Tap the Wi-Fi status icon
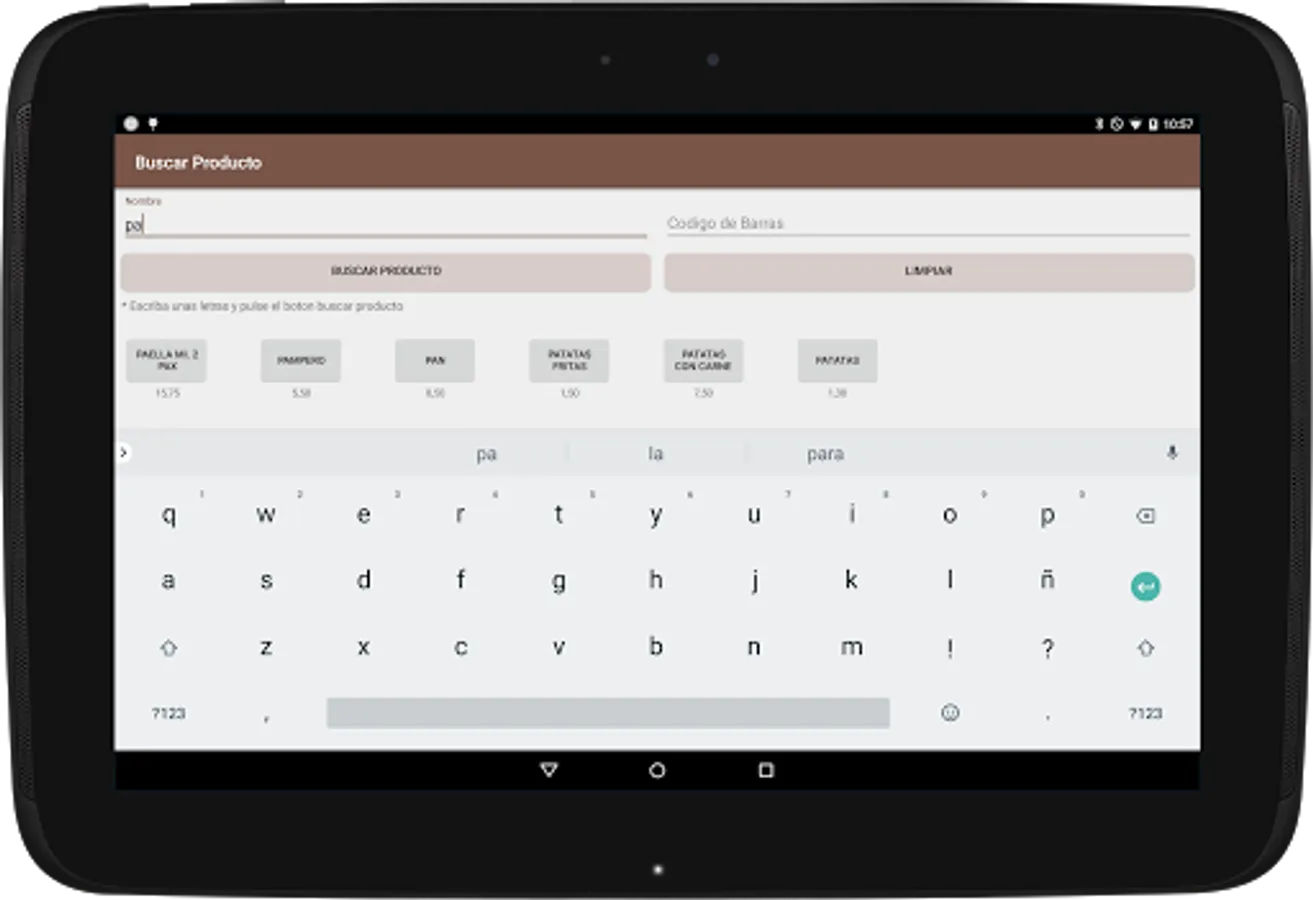This screenshot has height=900, width=1313. [1135, 124]
